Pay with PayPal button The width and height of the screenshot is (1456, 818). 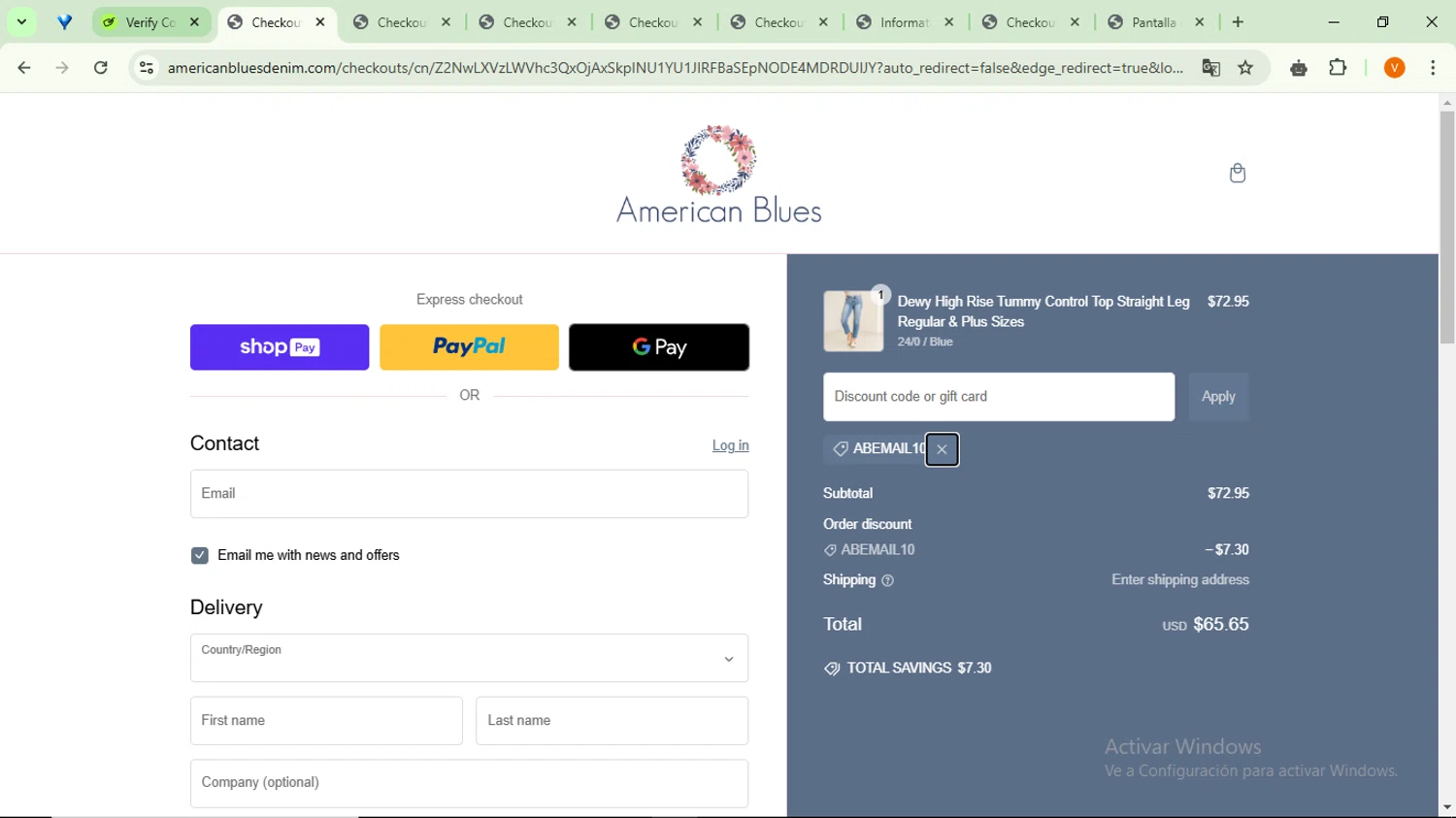pos(469,347)
